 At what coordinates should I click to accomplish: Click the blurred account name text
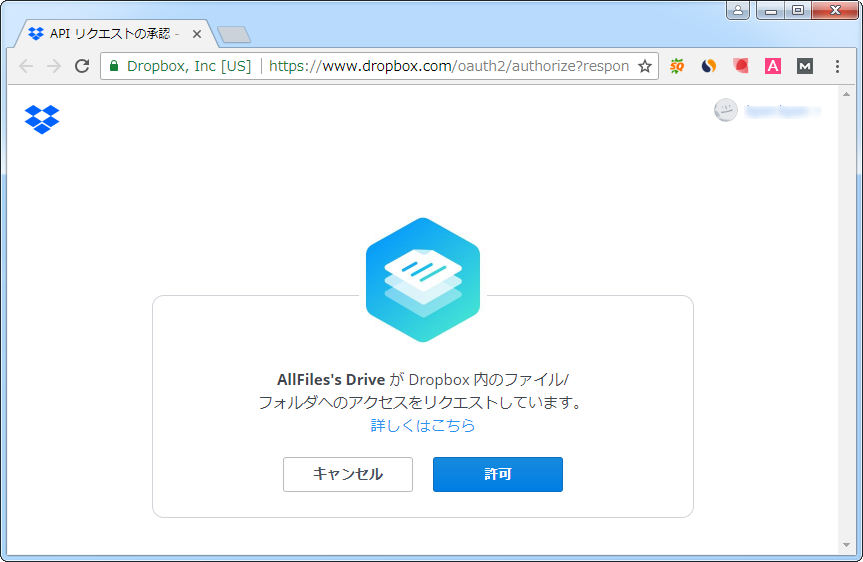click(782, 111)
